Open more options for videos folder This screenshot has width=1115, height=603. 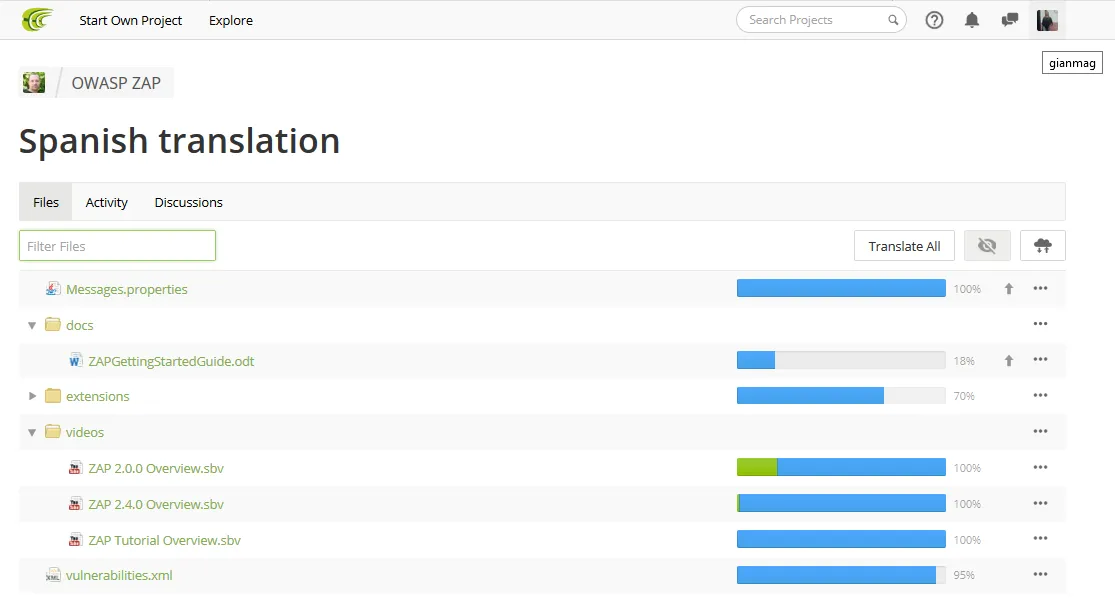click(x=1040, y=431)
